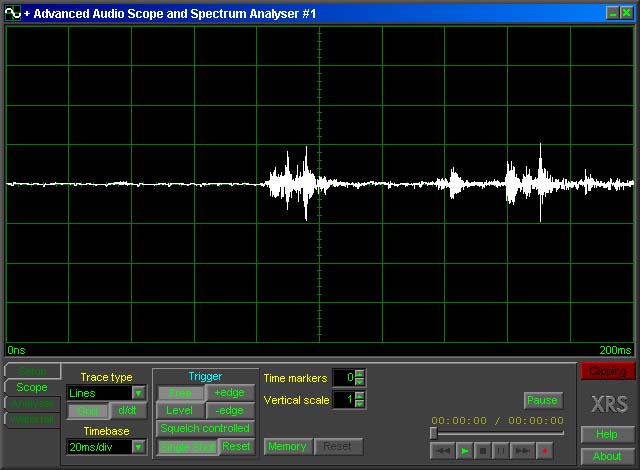Decrease Time markers with down arrow

click(x=360, y=382)
